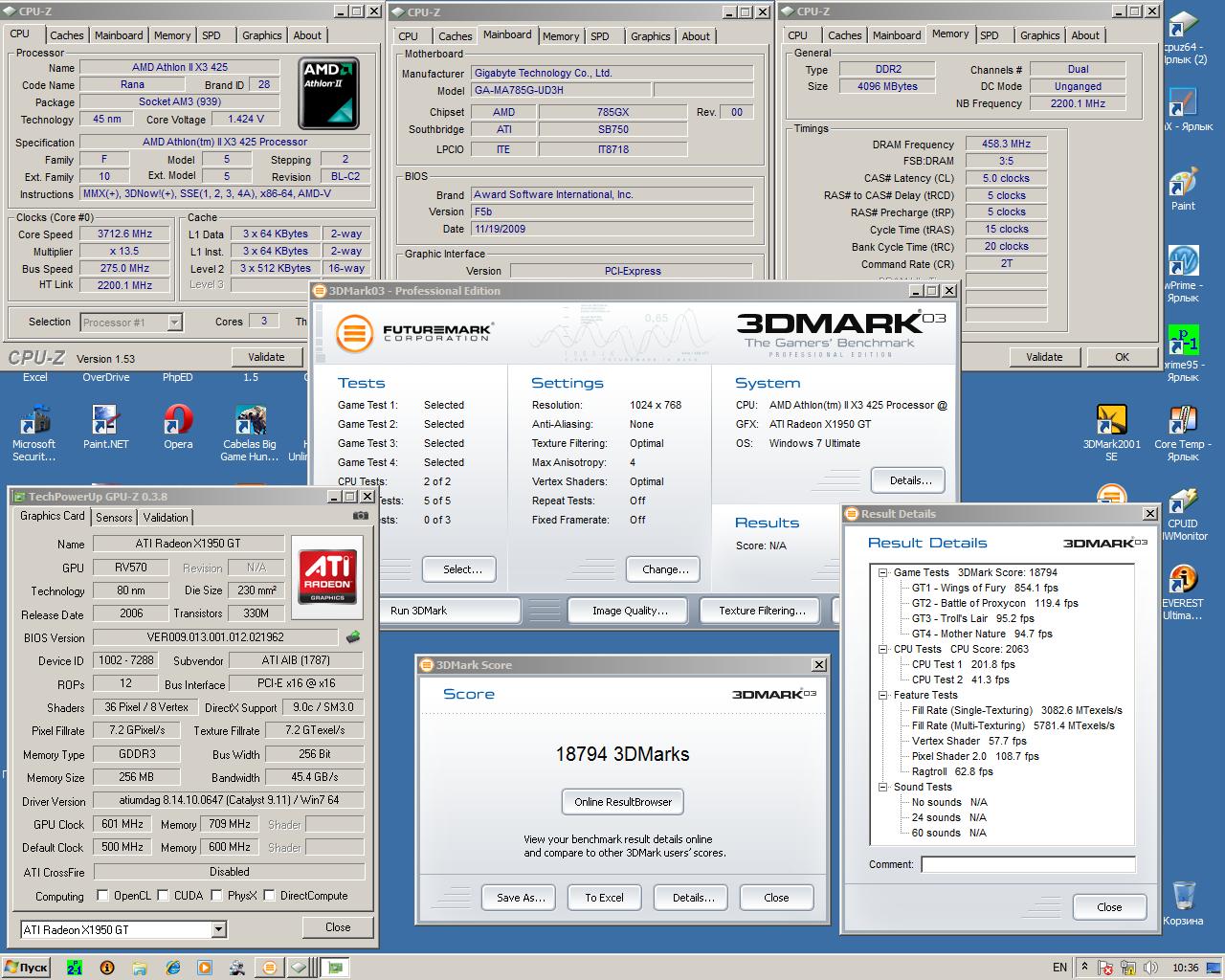The image size is (1225, 980).
Task: Open the Cabelas Big Game Hunter icon
Action: pos(249,433)
